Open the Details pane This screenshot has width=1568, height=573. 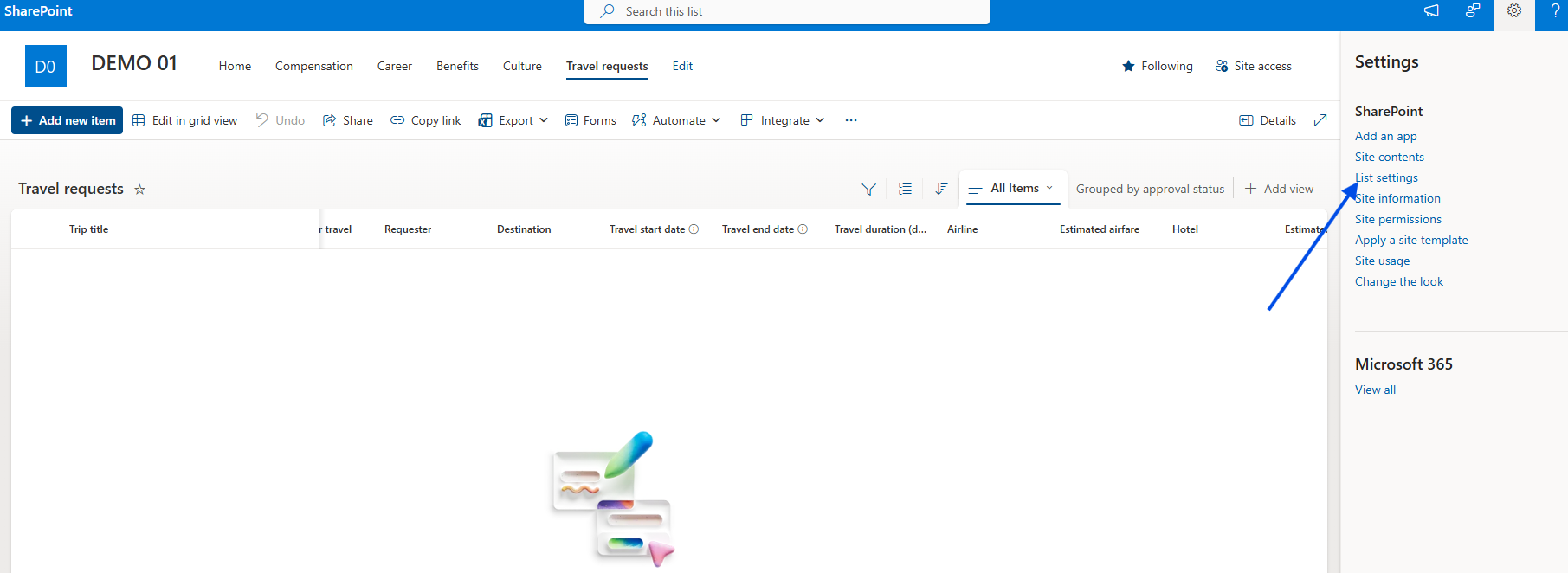click(x=1268, y=120)
